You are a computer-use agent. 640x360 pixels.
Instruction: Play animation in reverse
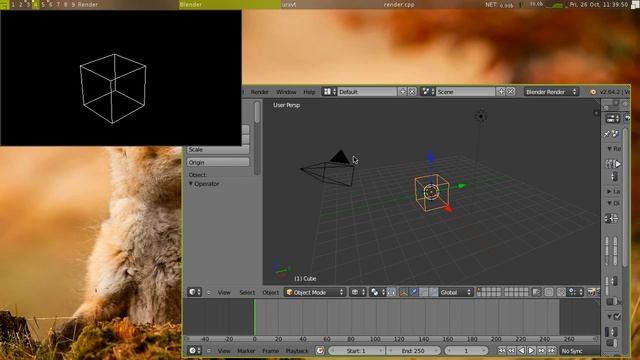(x=521, y=351)
